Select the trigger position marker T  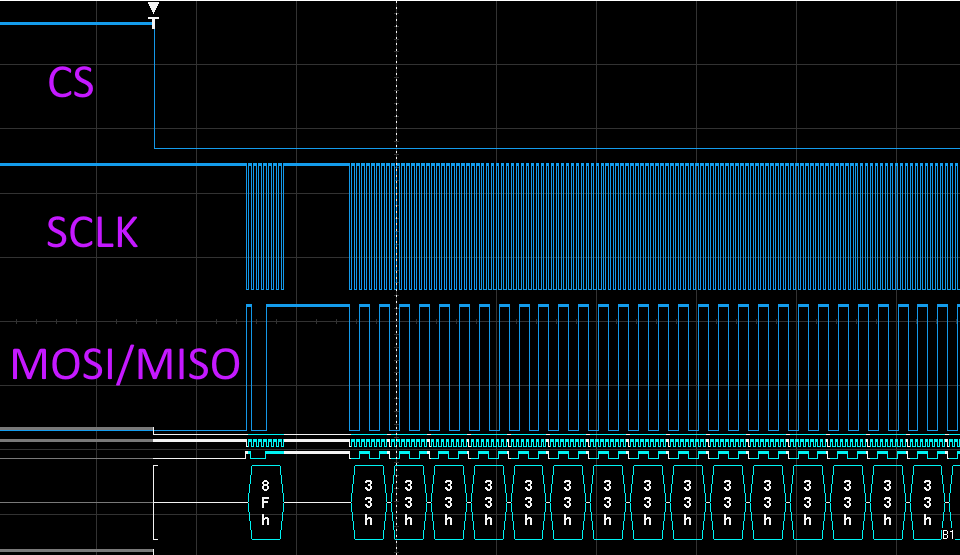[154, 23]
